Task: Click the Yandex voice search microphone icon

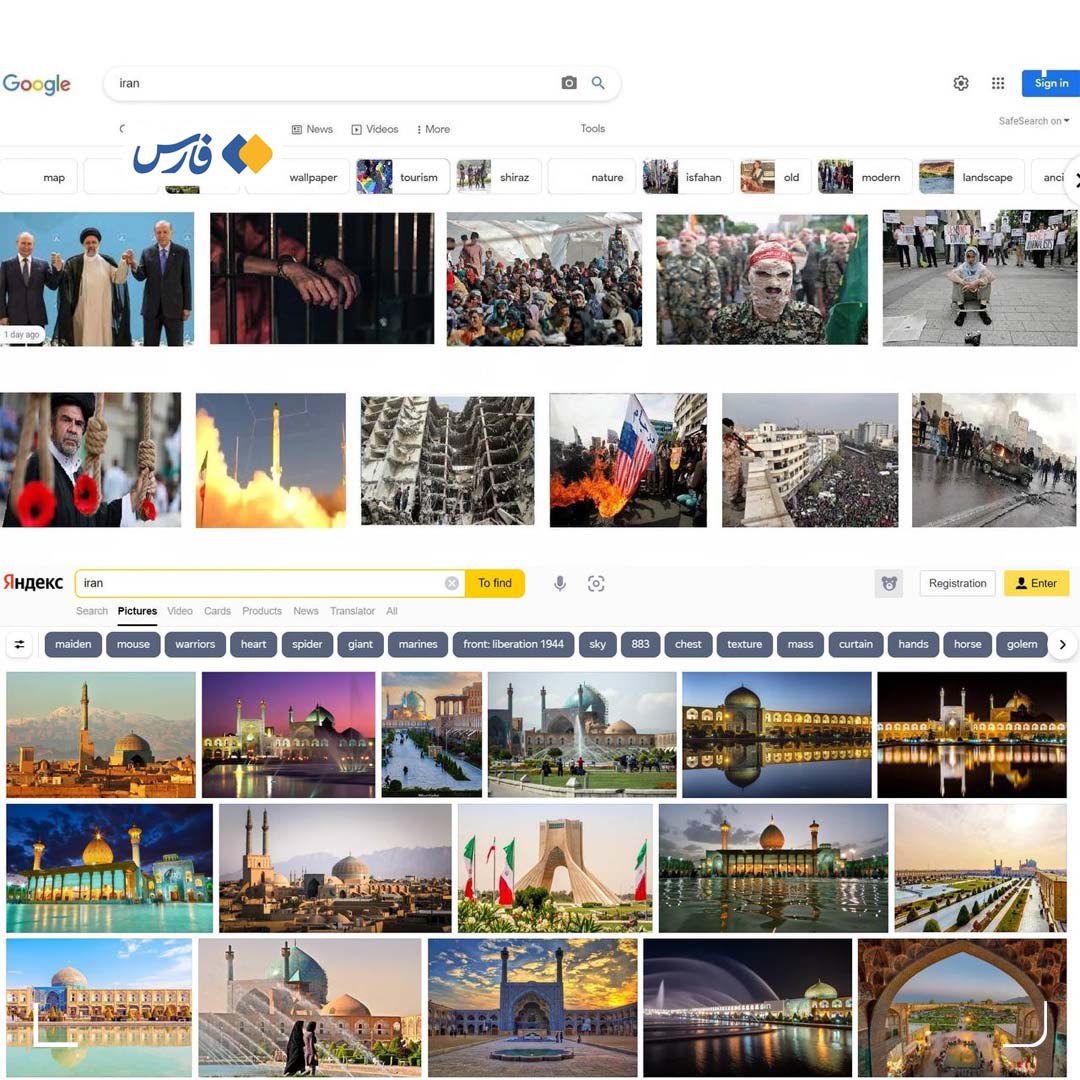Action: (x=560, y=583)
